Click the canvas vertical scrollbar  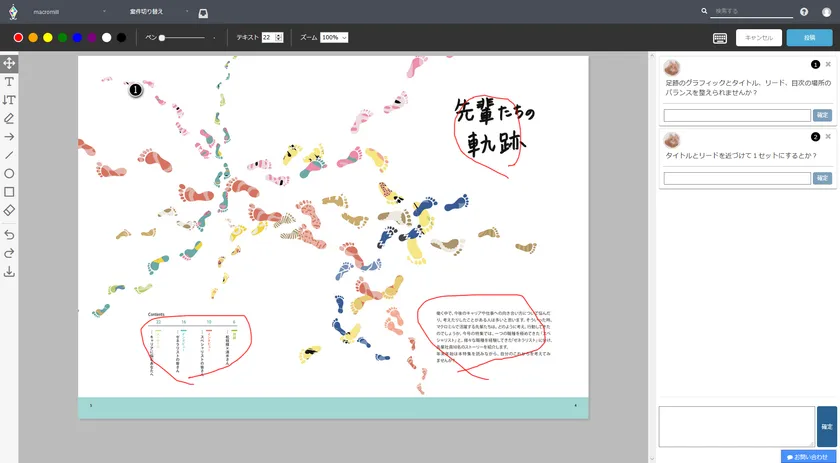click(x=651, y=257)
